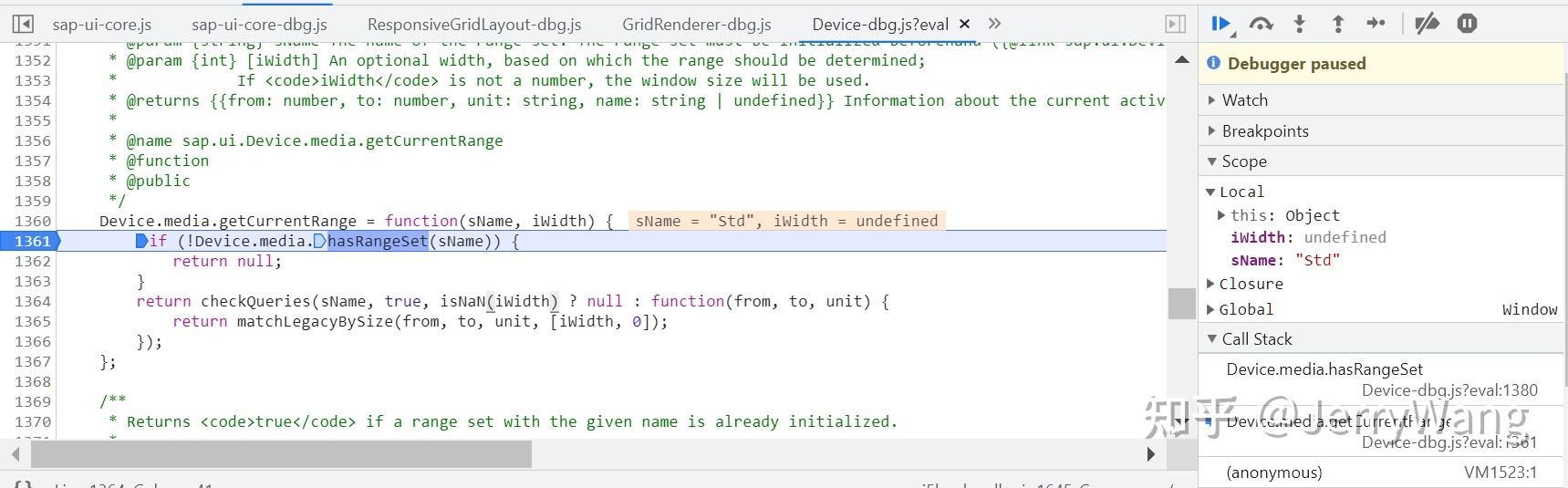
Task: Step out of current function
Action: point(1338,25)
